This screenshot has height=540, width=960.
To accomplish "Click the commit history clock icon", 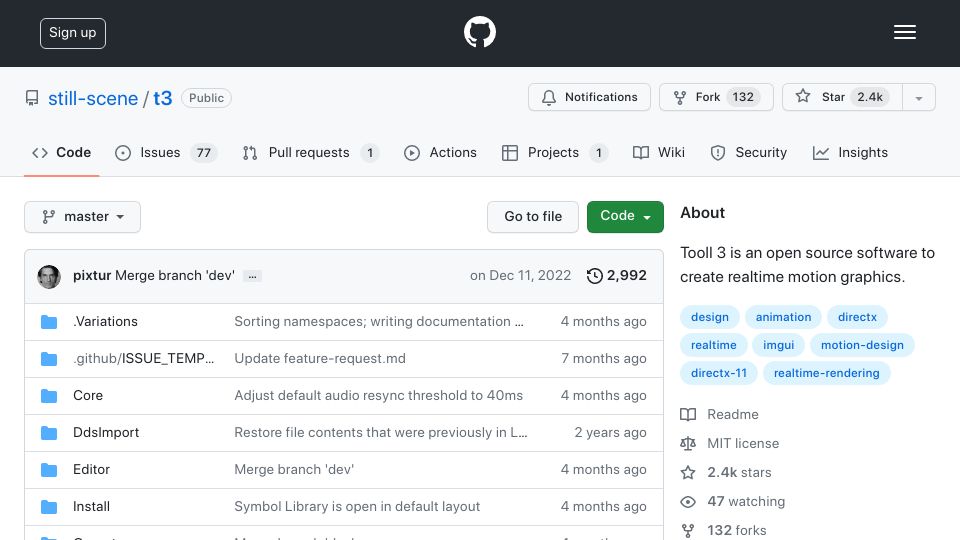I will (x=594, y=276).
